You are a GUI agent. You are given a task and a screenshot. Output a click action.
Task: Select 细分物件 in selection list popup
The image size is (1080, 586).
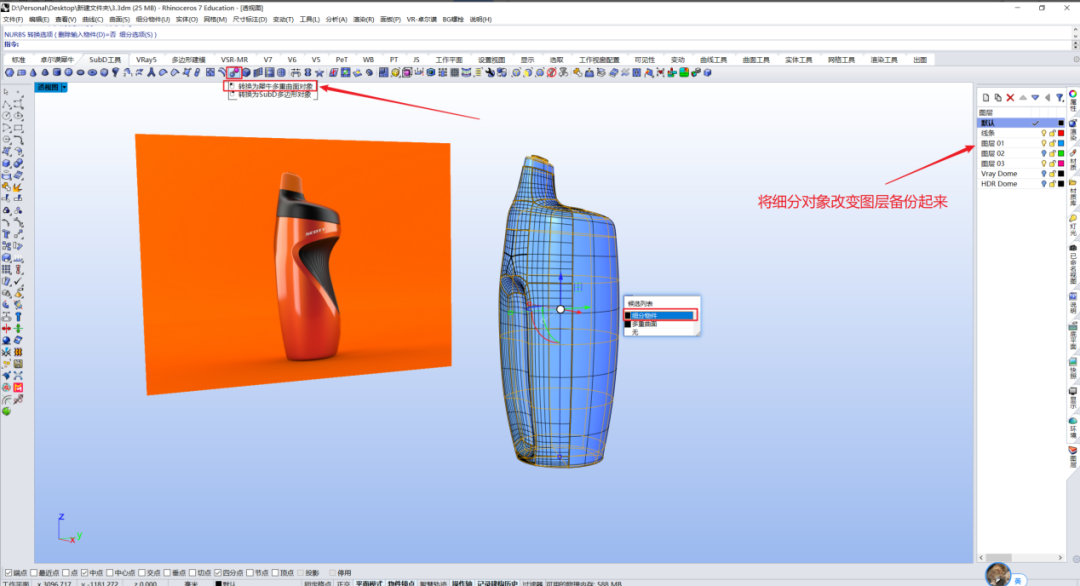[660, 315]
